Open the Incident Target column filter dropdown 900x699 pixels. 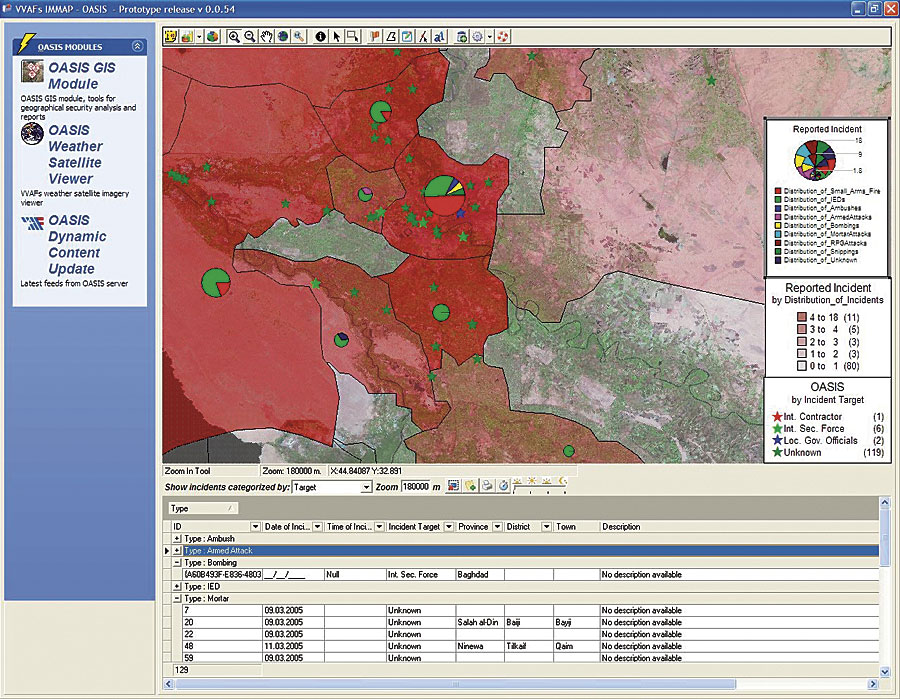click(449, 526)
